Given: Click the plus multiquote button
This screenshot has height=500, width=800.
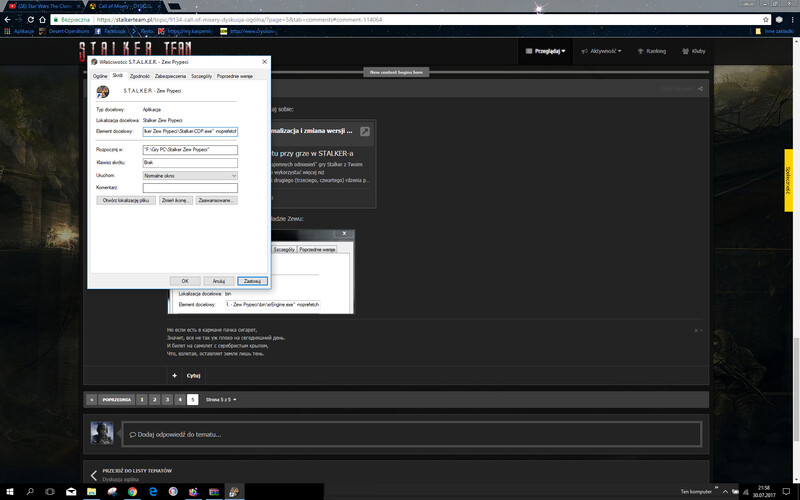Looking at the screenshot, I should click(x=174, y=376).
